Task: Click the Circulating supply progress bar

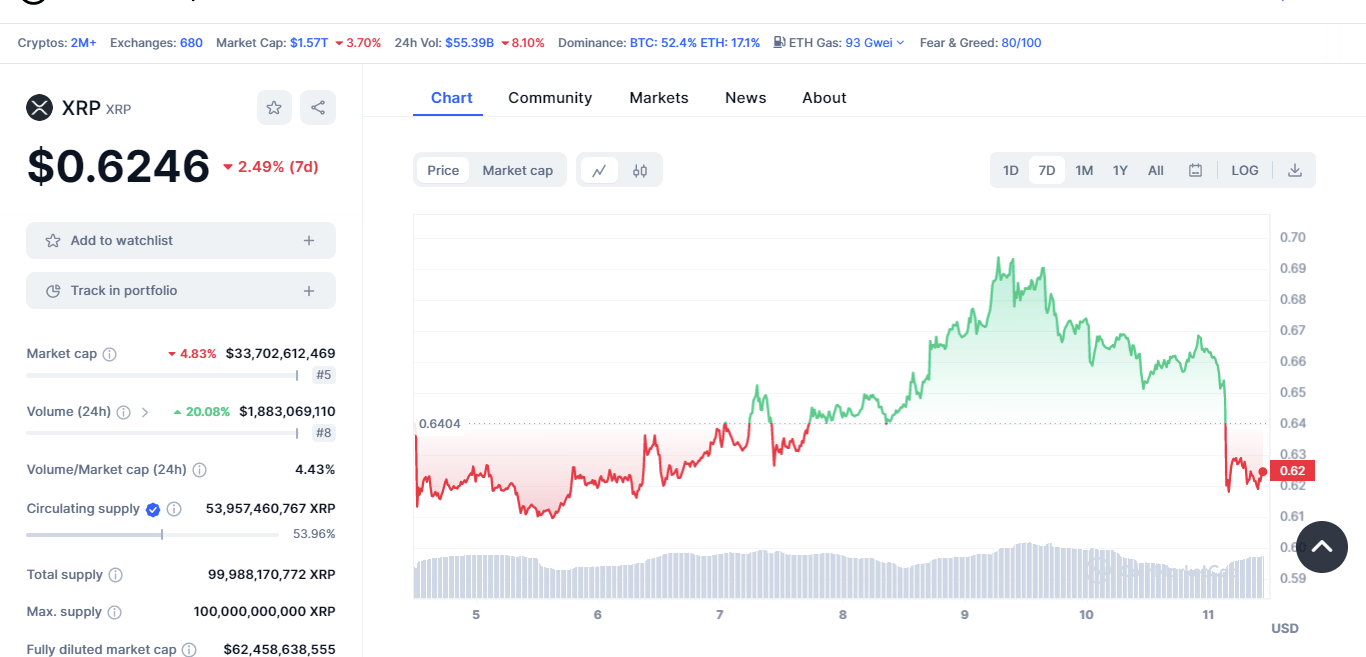Action: coord(152,535)
